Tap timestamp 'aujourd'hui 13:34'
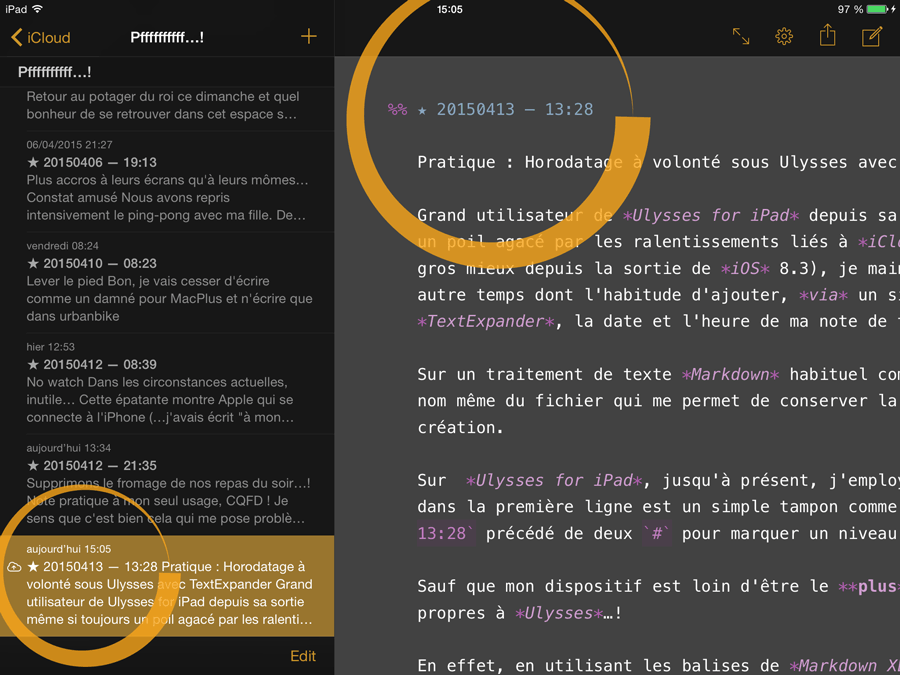Image resolution: width=900 pixels, height=675 pixels. [x=69, y=448]
